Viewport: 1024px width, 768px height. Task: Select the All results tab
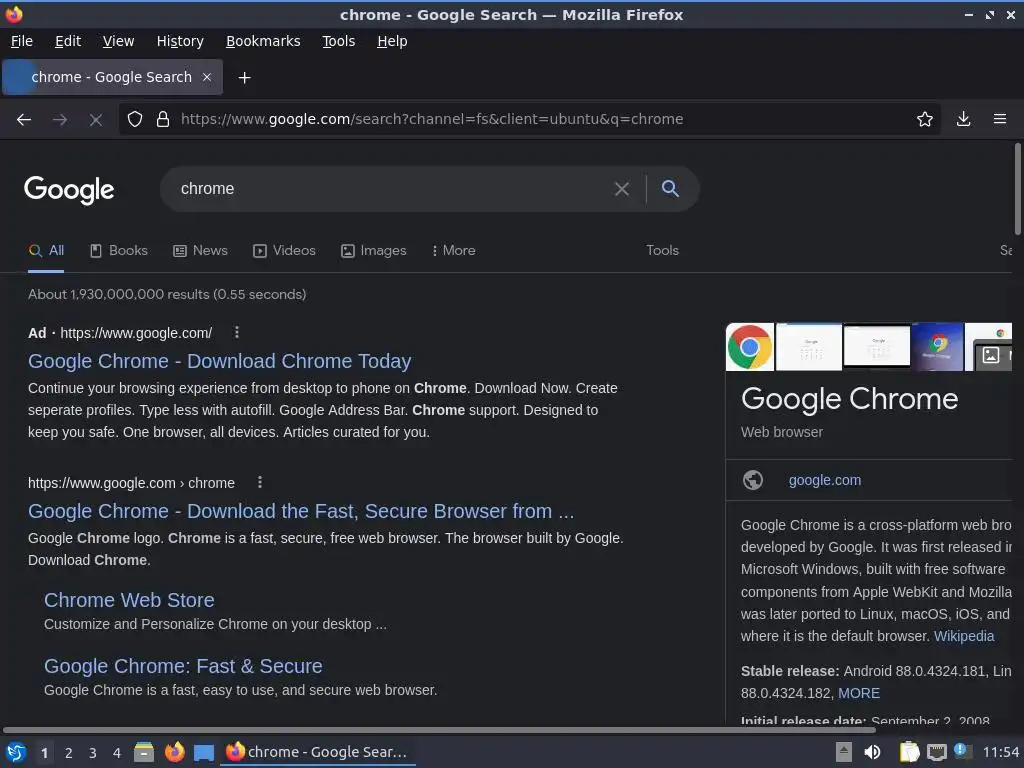click(x=46, y=251)
